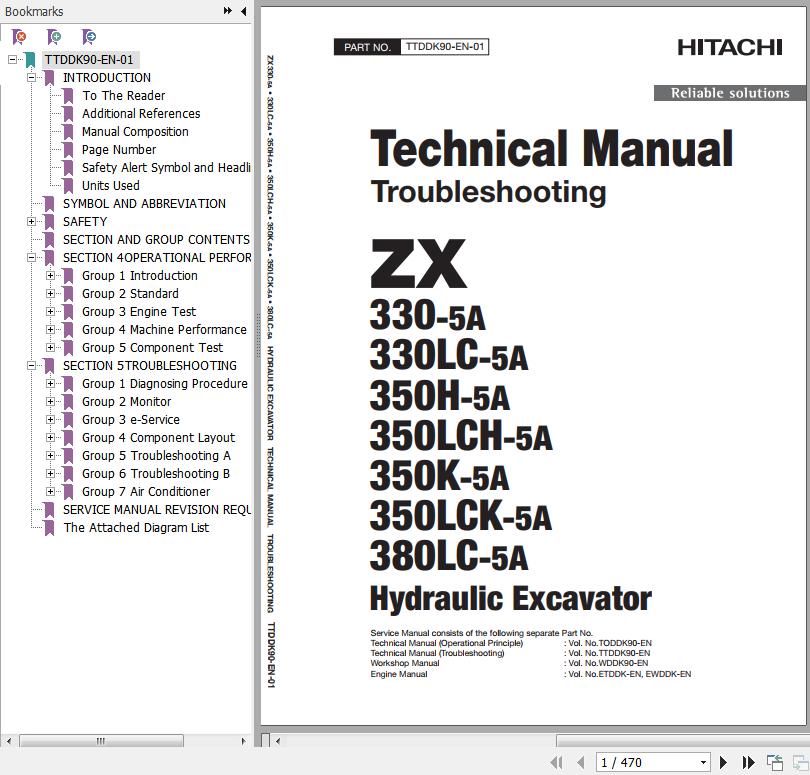
Task: Open the page number dropdown
Action: point(703,763)
